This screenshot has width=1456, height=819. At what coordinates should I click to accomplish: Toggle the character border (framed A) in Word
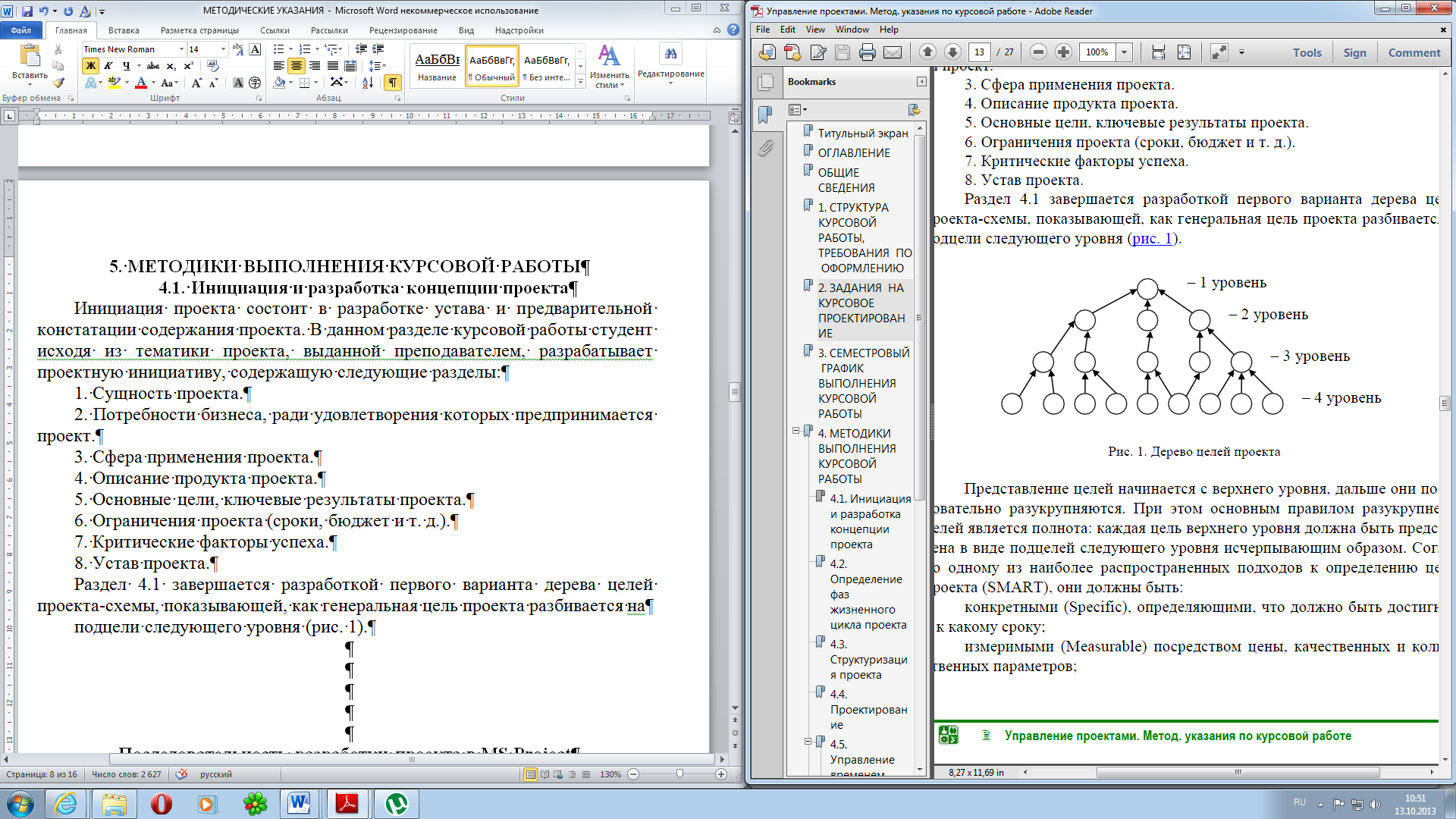(256, 49)
